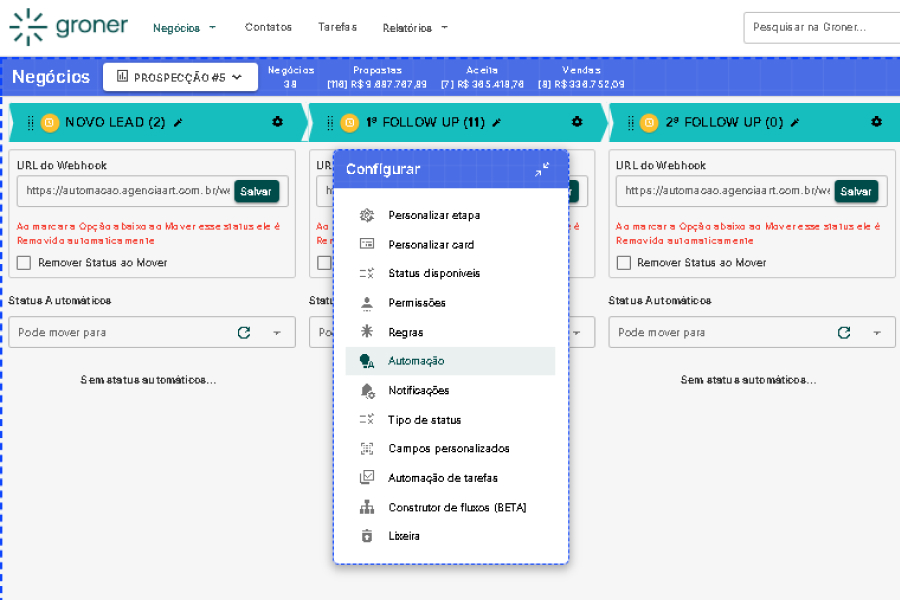This screenshot has height=600, width=900.
Task: Click refresh icon in NOVO LEAD status field
Action: tap(244, 333)
